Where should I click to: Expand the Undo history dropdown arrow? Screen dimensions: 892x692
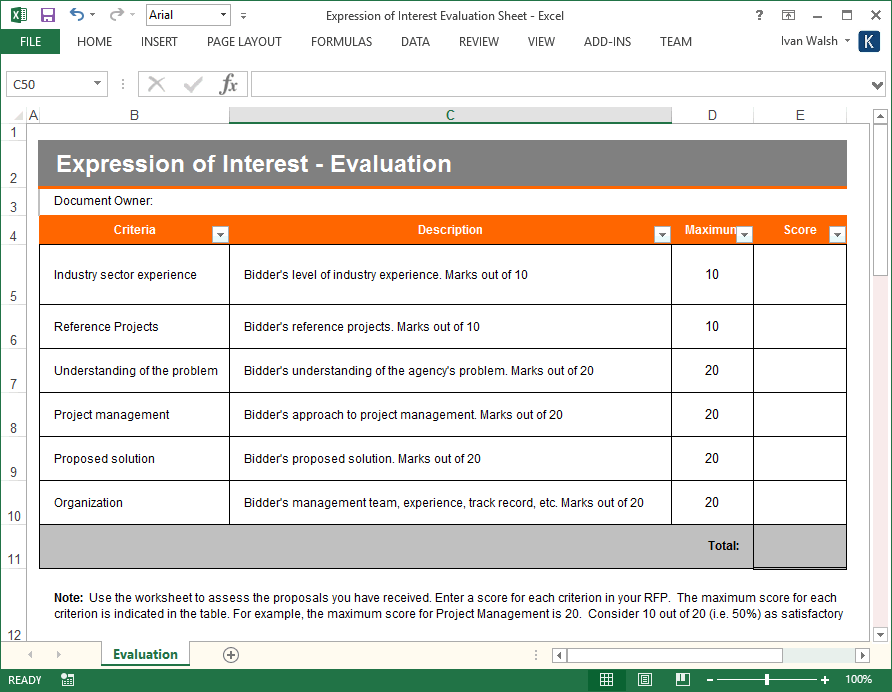[93, 14]
